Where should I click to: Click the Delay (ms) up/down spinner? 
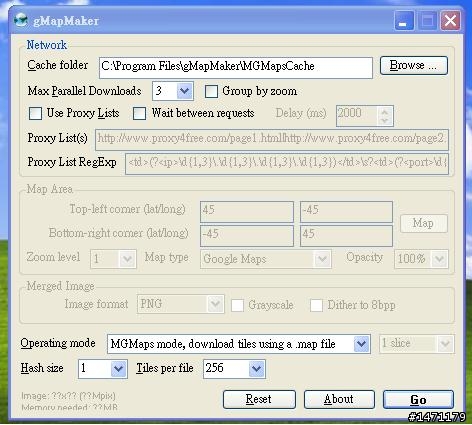(x=385, y=116)
